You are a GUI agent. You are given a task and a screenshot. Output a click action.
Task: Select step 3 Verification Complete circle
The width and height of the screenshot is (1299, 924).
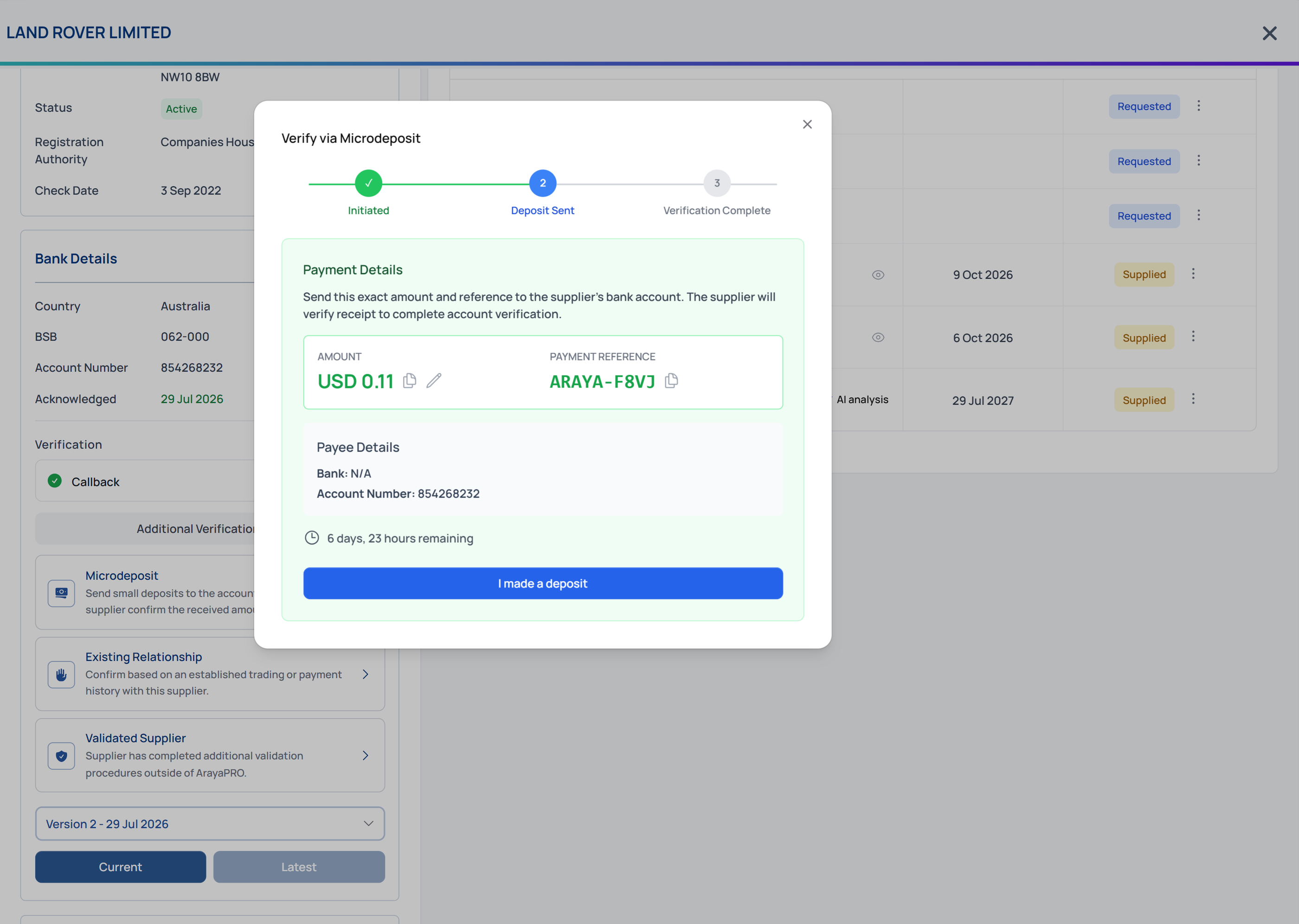[717, 183]
